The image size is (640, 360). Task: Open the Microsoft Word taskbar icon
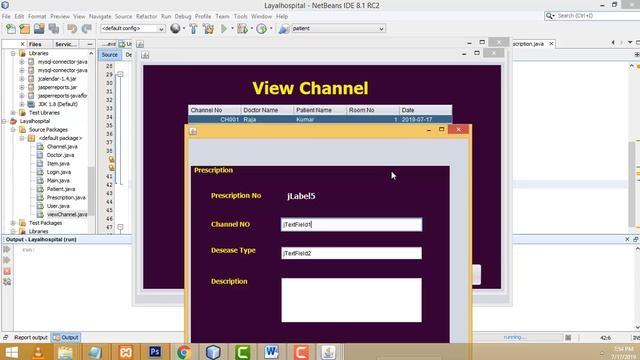pos(271,352)
